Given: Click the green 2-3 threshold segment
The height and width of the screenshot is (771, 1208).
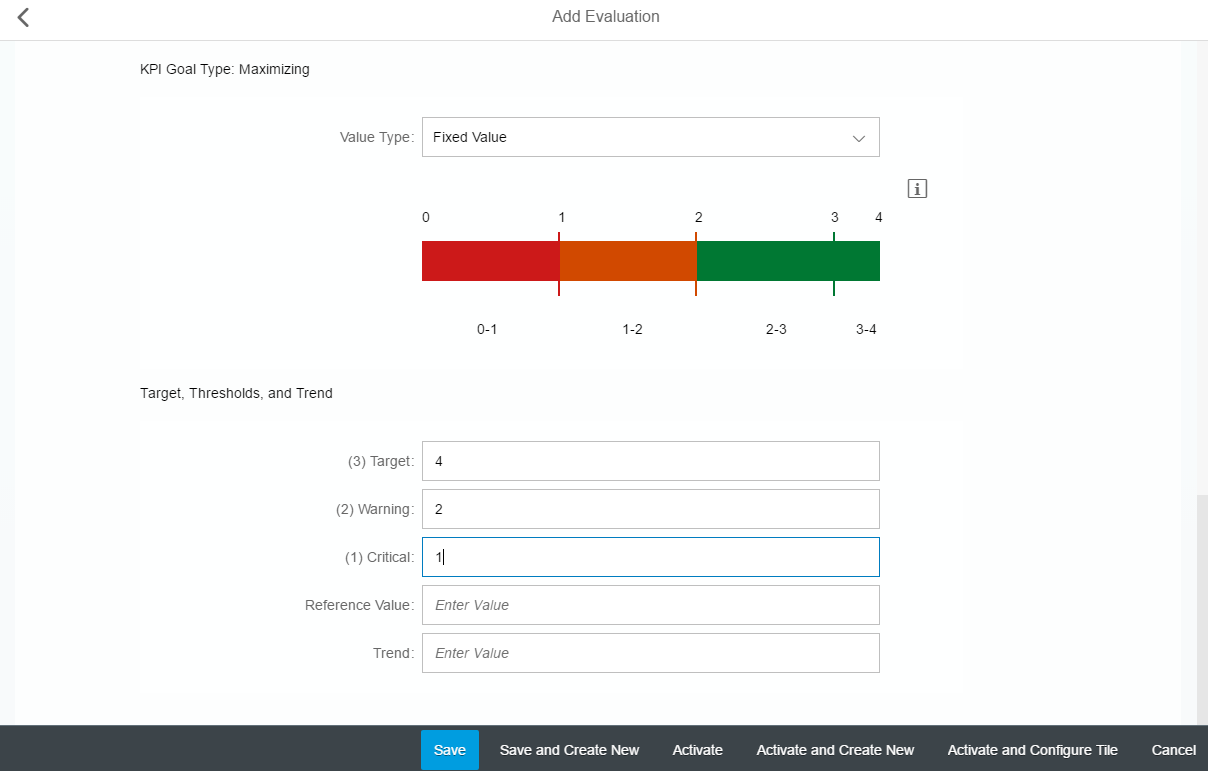Looking at the screenshot, I should (x=764, y=261).
